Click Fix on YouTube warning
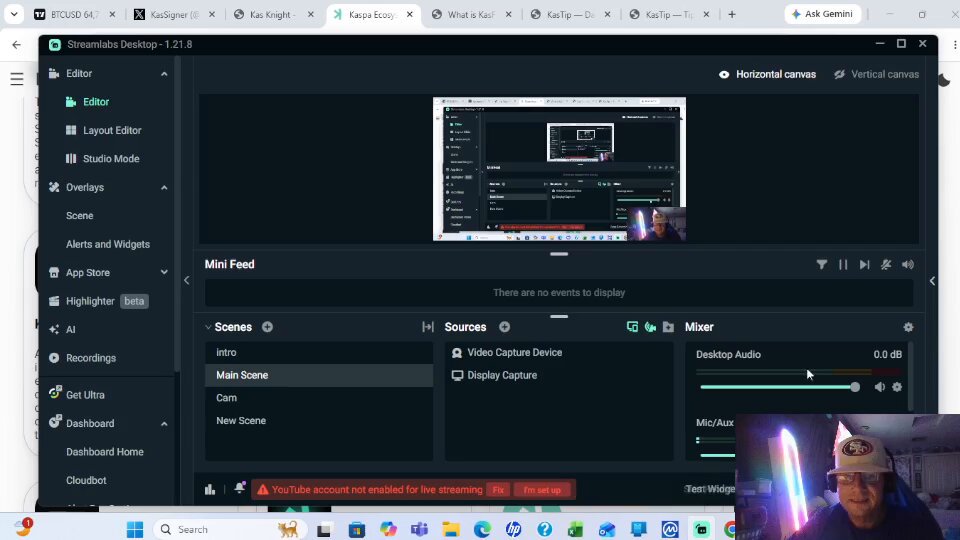Image resolution: width=960 pixels, height=540 pixels. (498, 490)
